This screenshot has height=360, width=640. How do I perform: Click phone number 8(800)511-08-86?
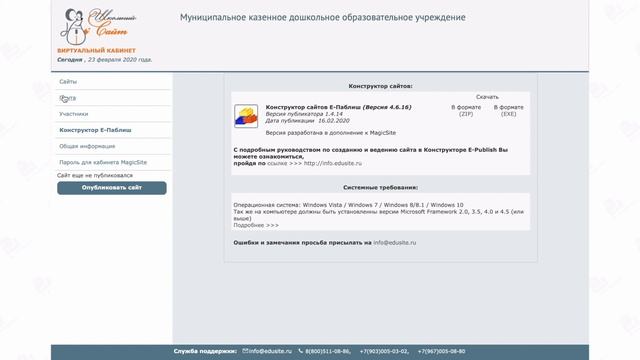point(328,351)
